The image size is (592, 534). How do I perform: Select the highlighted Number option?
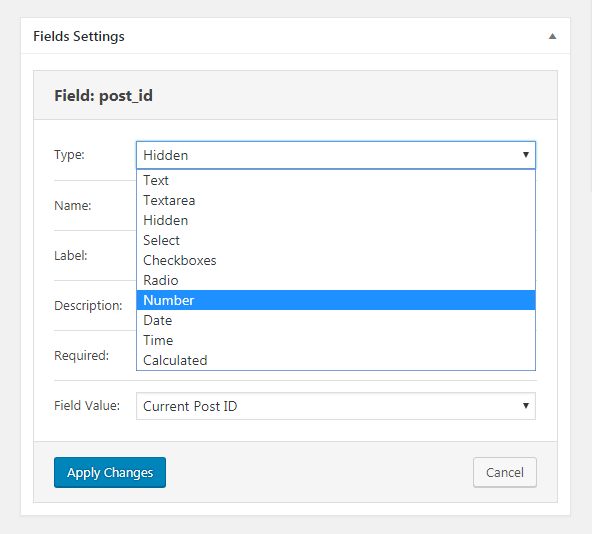point(336,300)
